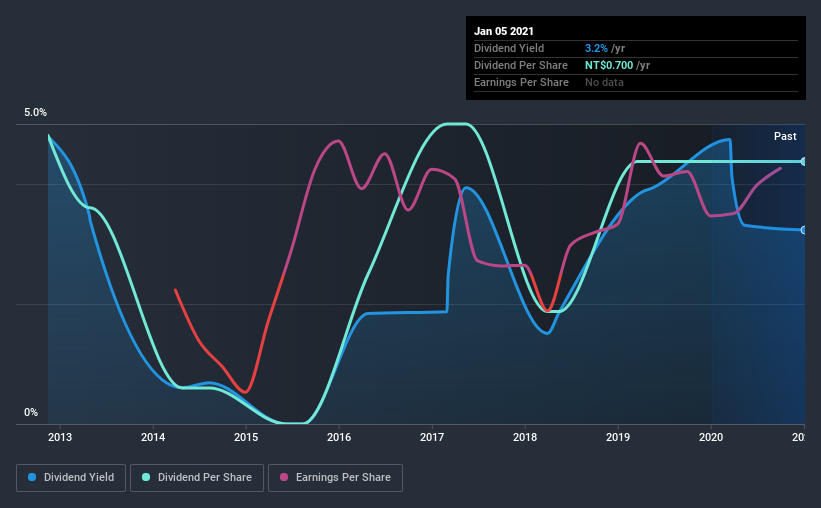821x508 pixels.
Task: Toggle the Dividend Per Share legend series
Action: pyautogui.click(x=197, y=478)
